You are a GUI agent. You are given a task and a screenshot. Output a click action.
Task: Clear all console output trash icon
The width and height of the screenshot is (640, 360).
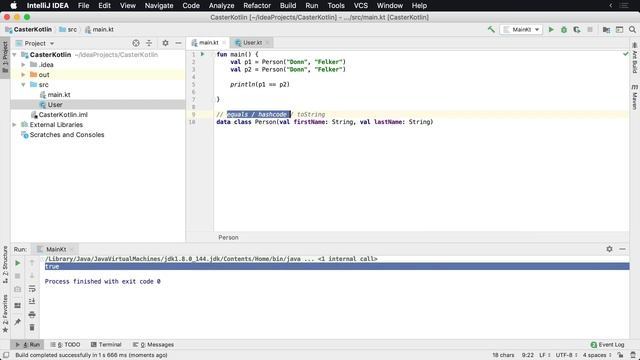tap(32, 327)
